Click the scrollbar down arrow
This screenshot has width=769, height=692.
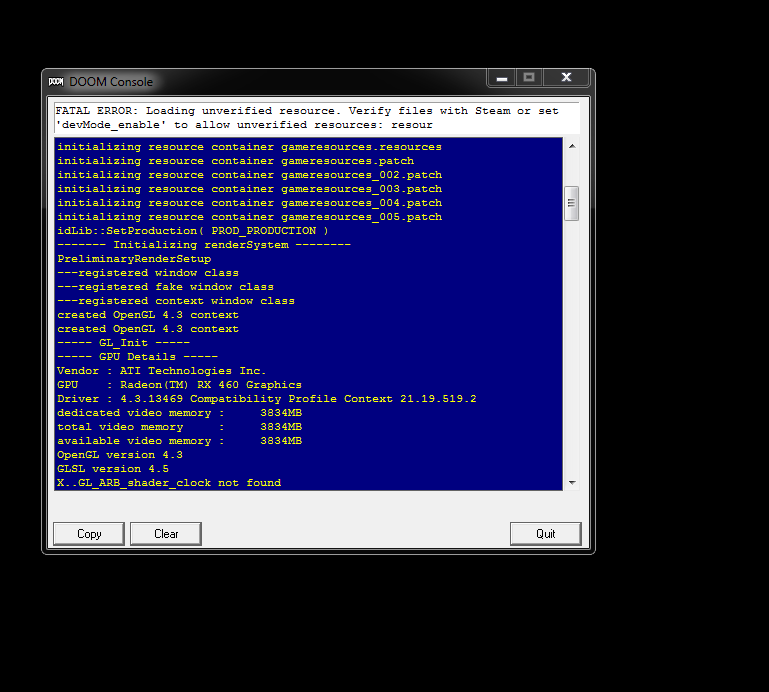(572, 483)
